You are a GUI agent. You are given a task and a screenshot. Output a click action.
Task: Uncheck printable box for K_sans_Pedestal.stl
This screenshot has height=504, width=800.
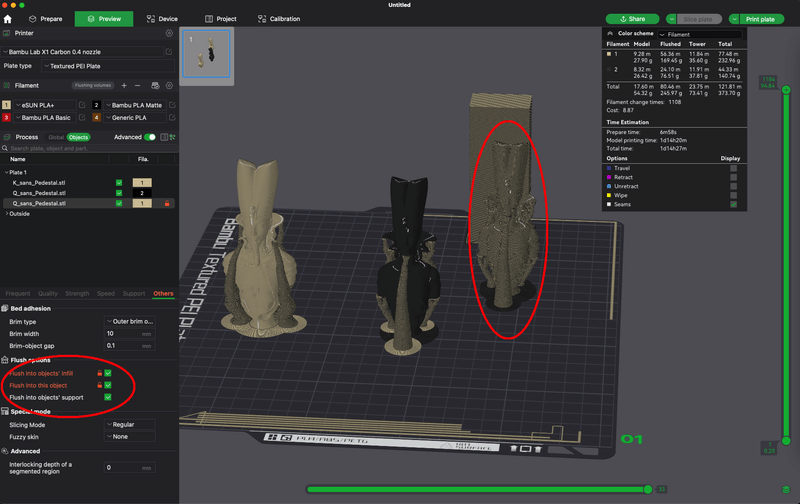click(119, 183)
